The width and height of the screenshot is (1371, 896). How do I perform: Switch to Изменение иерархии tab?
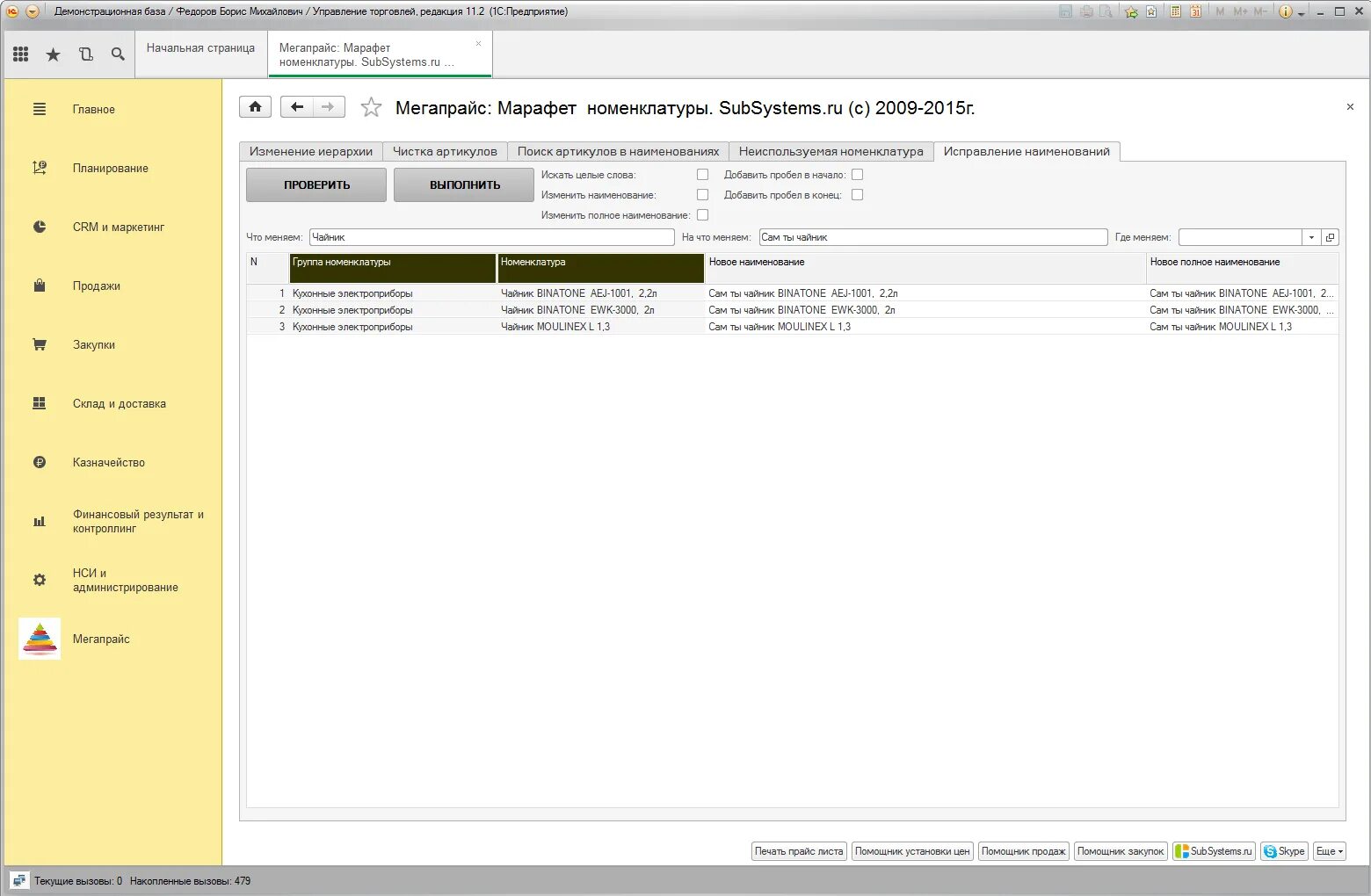tap(311, 151)
